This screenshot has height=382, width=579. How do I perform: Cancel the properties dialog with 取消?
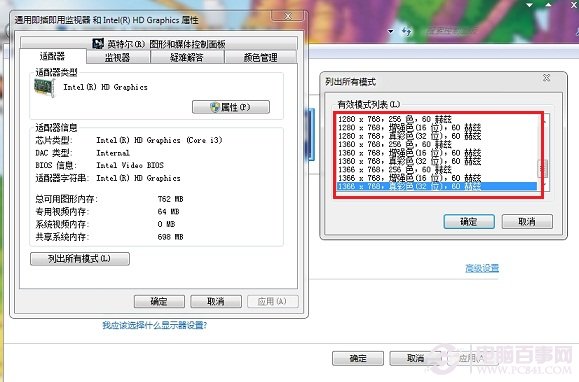216,302
